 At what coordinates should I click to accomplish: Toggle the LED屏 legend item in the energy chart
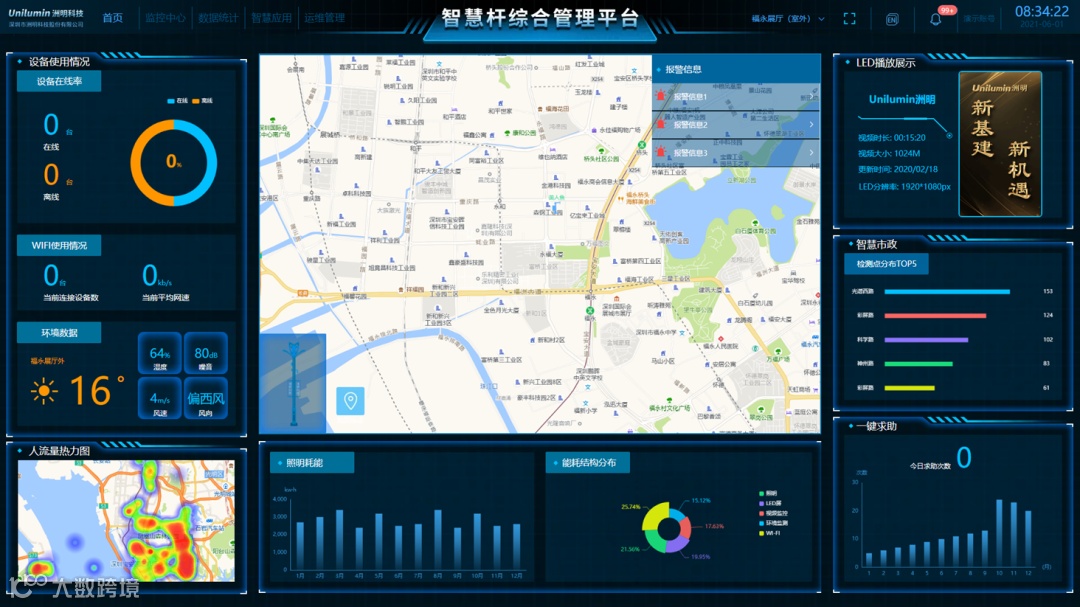click(770, 503)
